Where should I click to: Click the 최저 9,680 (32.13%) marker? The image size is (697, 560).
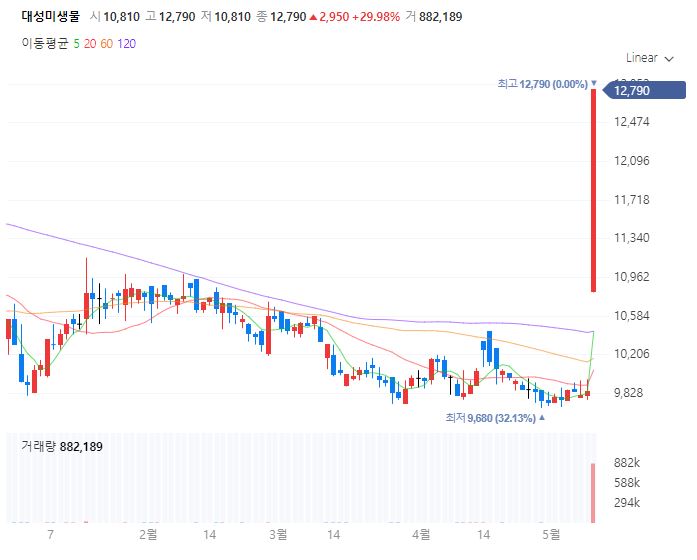[x=495, y=418]
